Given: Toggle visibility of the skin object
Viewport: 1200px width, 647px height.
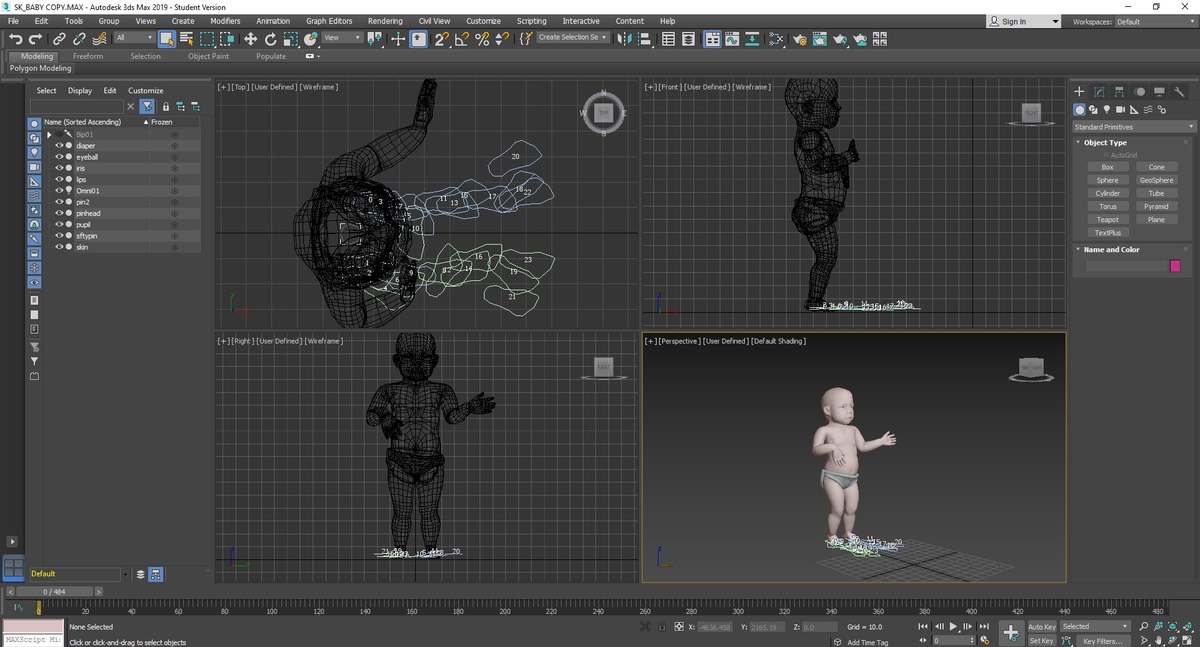Looking at the screenshot, I should (59, 247).
